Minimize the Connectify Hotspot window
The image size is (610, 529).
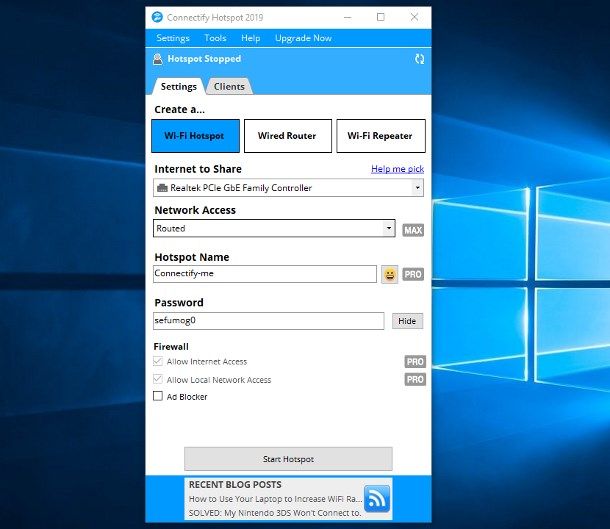pos(347,18)
